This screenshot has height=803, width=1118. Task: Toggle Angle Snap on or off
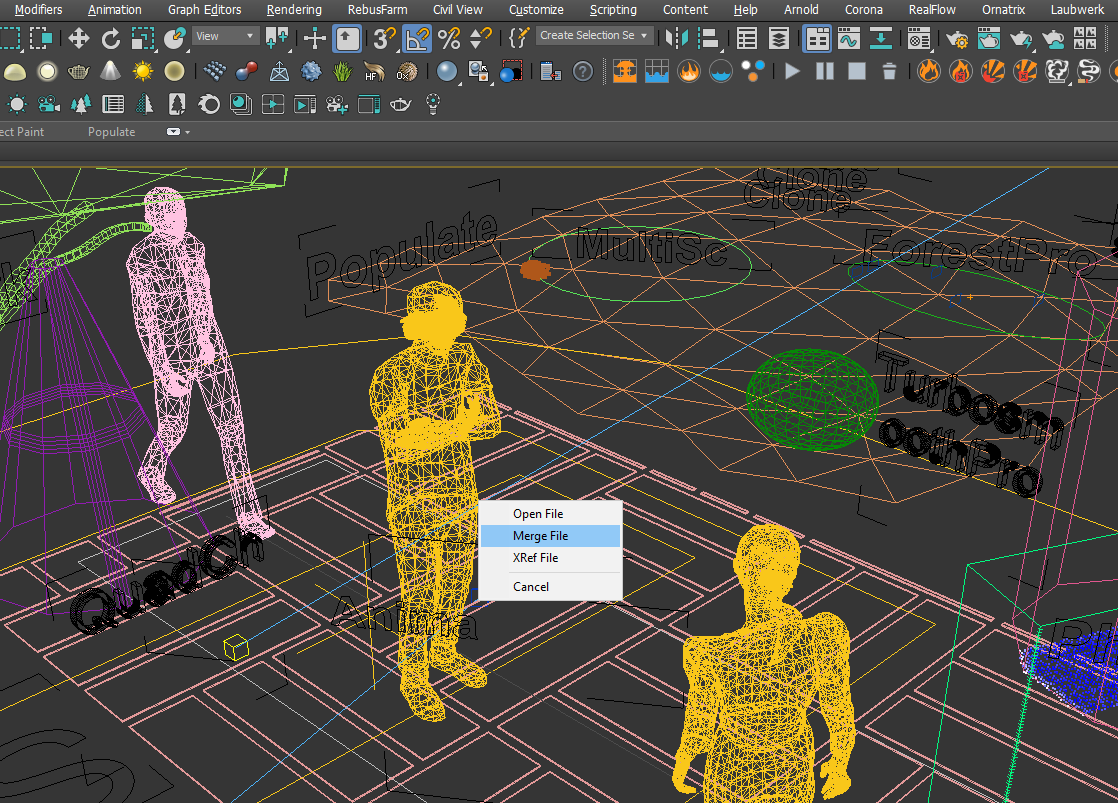tap(417, 39)
